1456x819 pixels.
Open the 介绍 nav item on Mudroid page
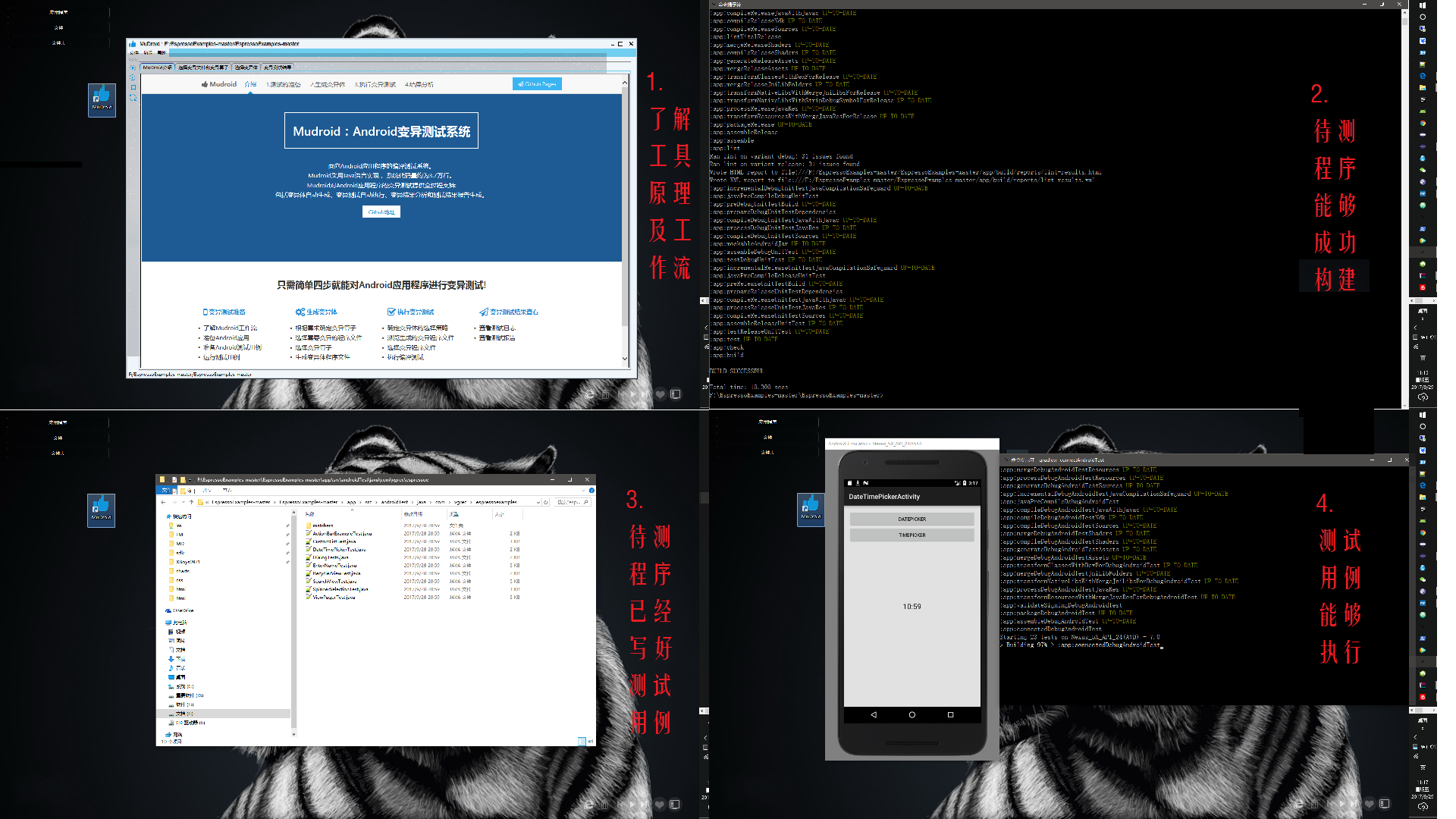point(250,84)
